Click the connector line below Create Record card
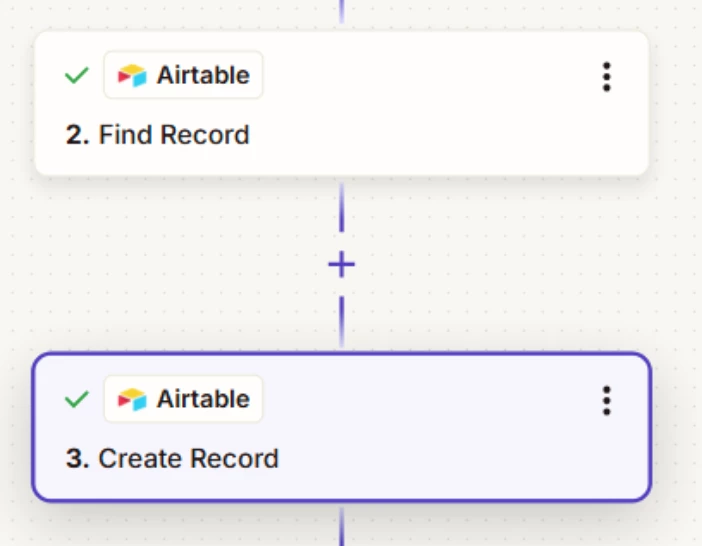Viewport: 702px width, 546px height. pos(342,527)
